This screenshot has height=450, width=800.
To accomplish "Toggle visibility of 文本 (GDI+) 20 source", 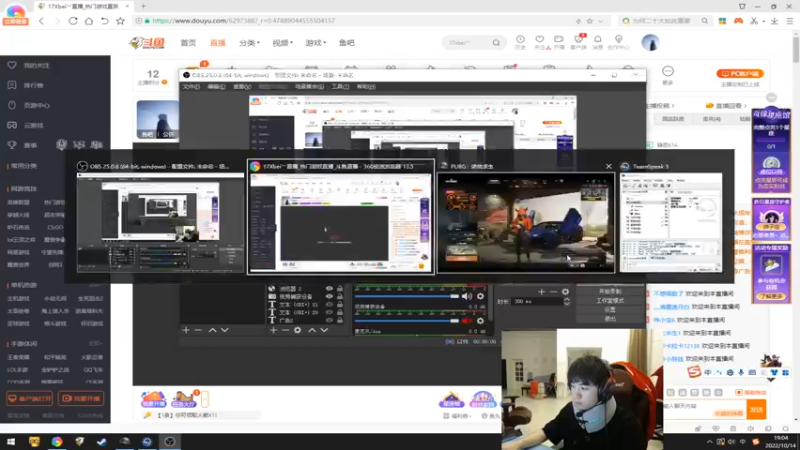I will pos(329,312).
